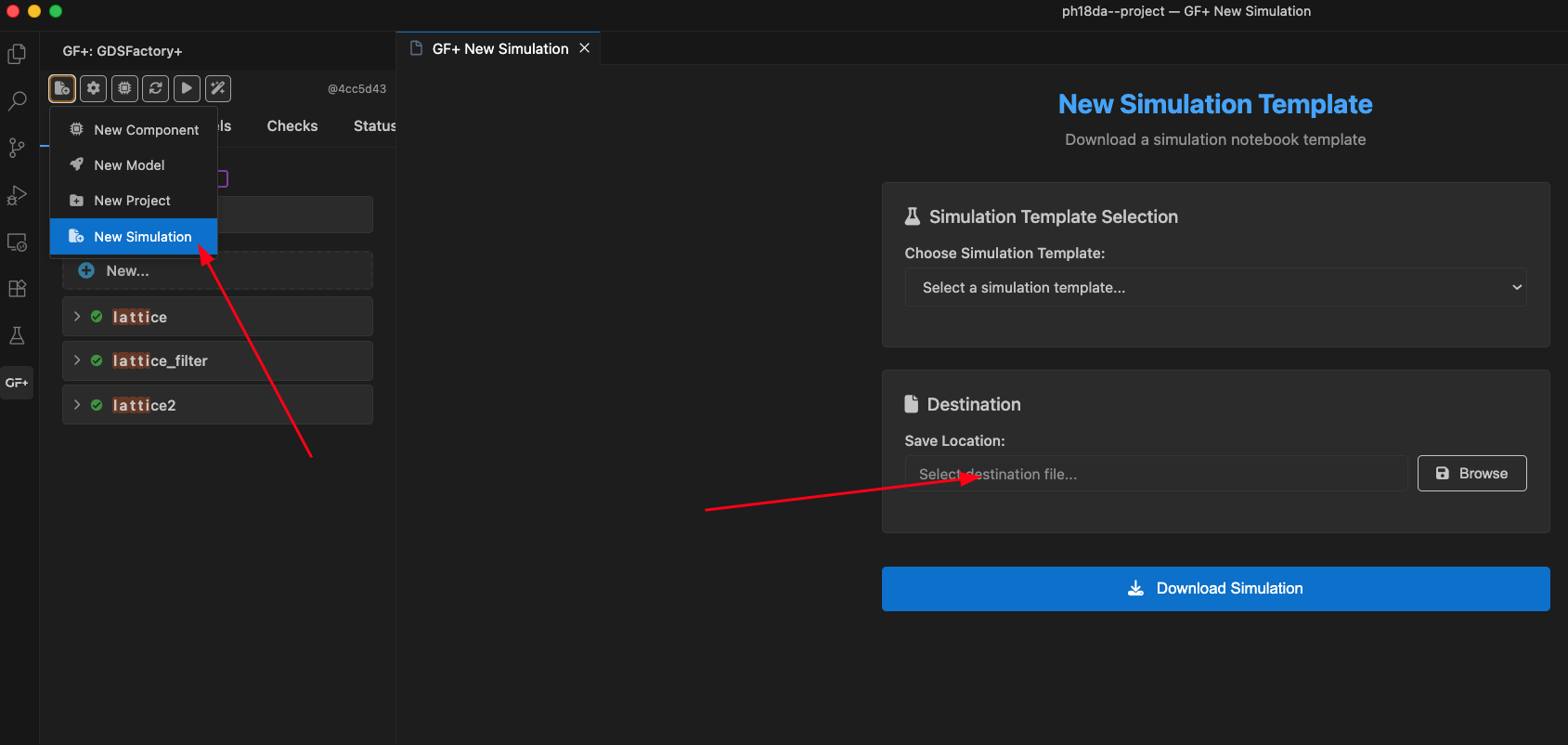Click the play toolbar button
The image size is (1568, 745).
[187, 88]
